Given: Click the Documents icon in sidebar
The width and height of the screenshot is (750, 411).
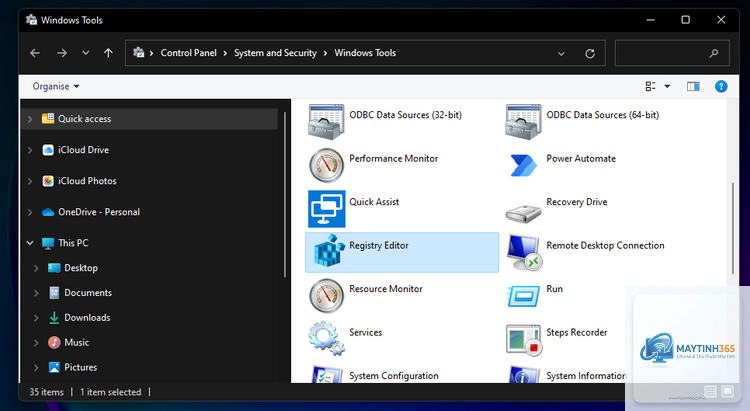Looking at the screenshot, I should tap(54, 293).
